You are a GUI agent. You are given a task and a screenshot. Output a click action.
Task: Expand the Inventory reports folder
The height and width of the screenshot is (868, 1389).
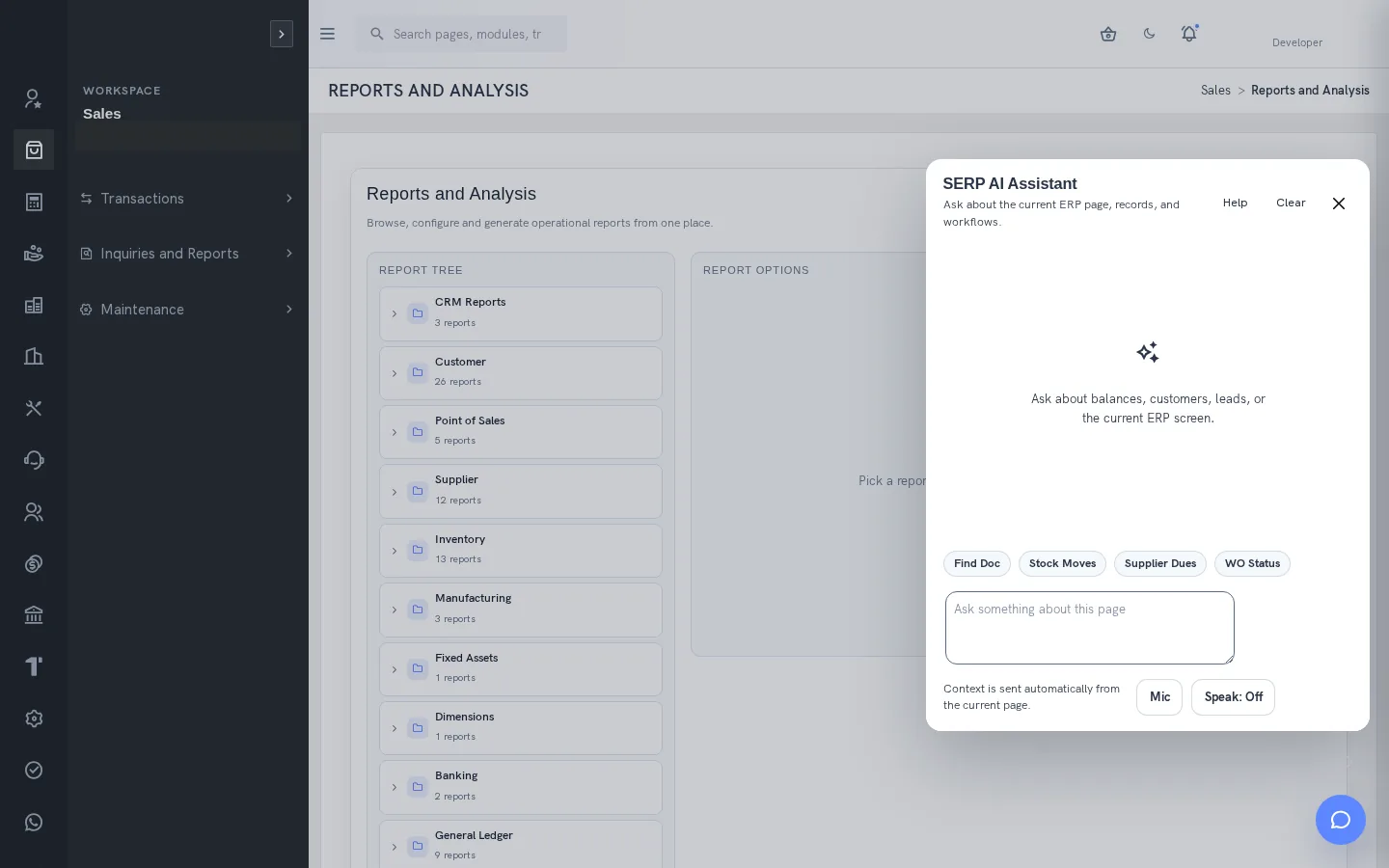pos(521,551)
